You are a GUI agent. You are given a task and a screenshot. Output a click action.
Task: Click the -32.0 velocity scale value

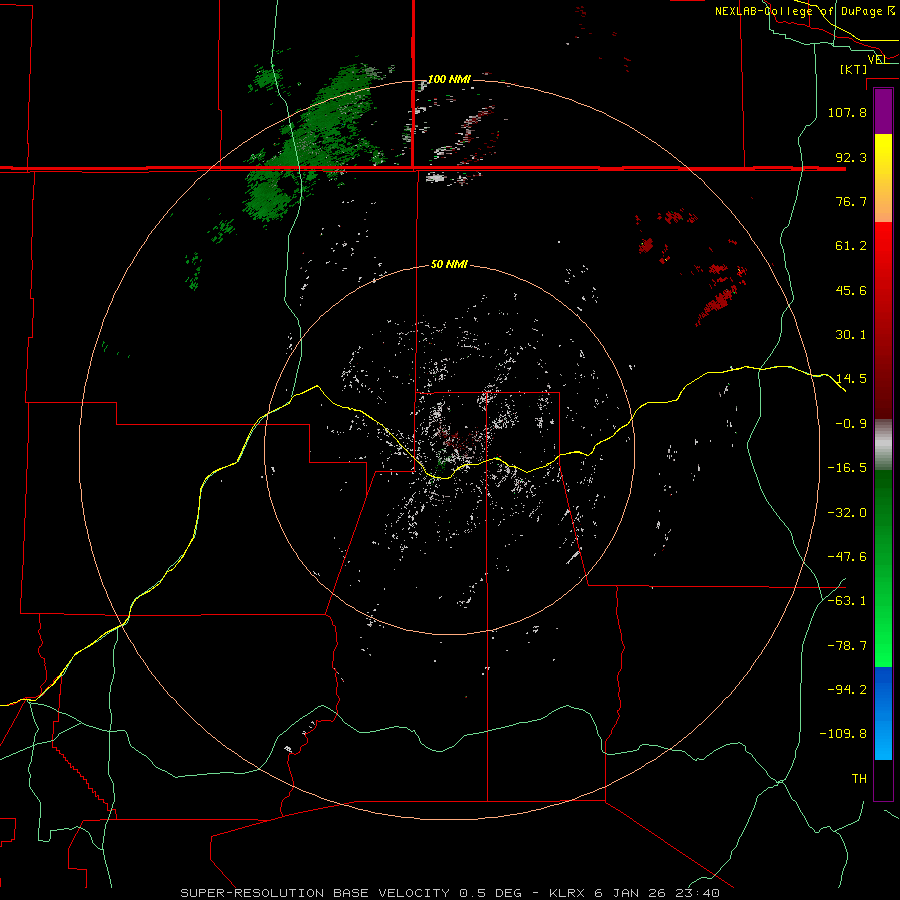(847, 513)
